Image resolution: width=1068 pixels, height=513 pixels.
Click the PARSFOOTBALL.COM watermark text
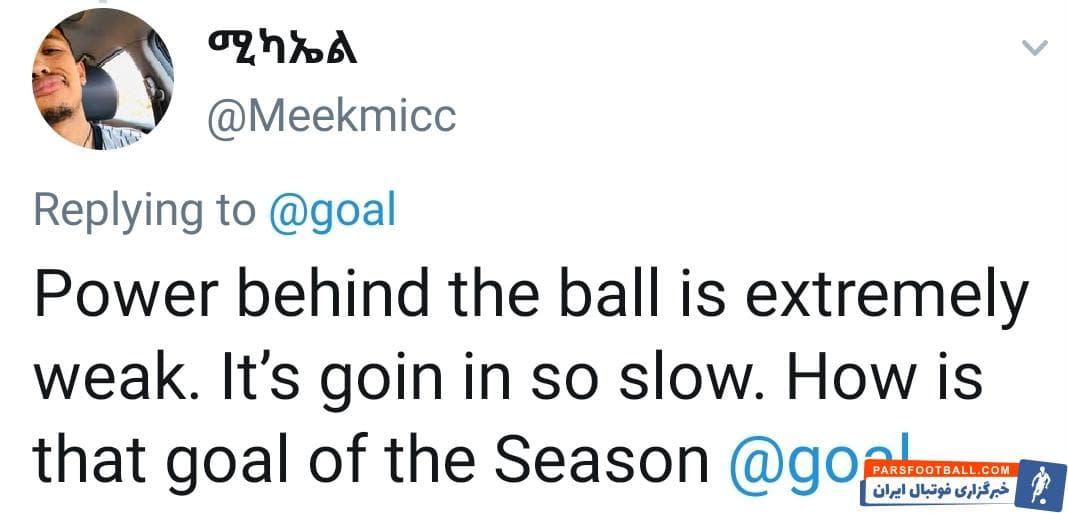pos(940,470)
